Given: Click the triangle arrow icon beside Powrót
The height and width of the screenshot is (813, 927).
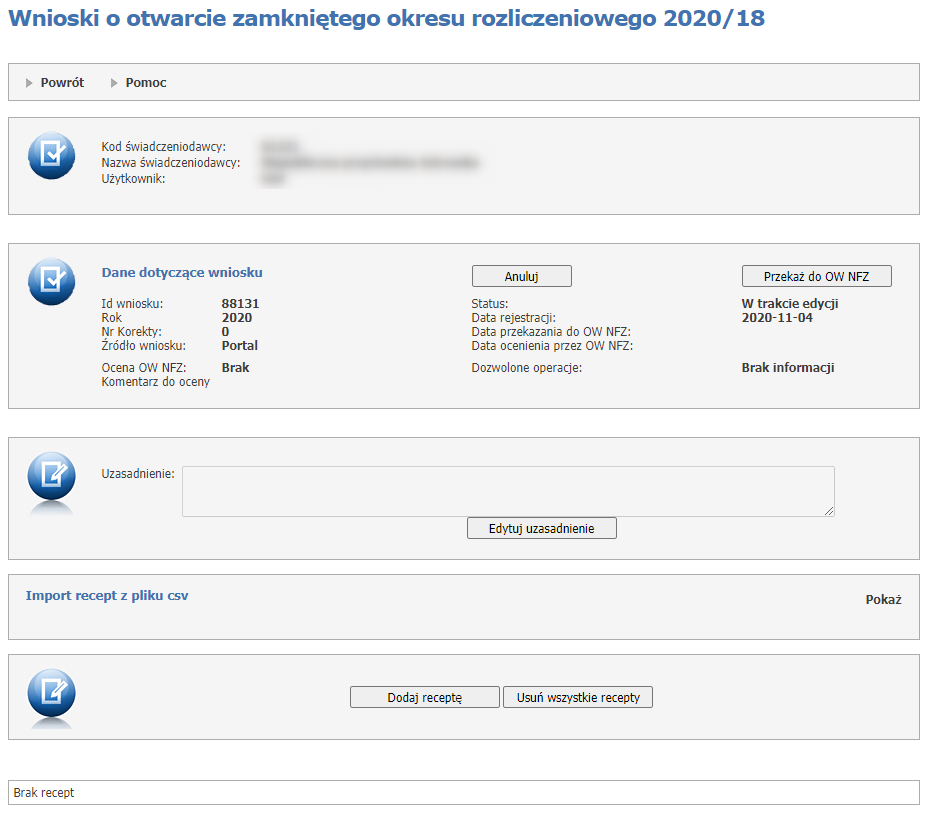Looking at the screenshot, I should coord(30,83).
